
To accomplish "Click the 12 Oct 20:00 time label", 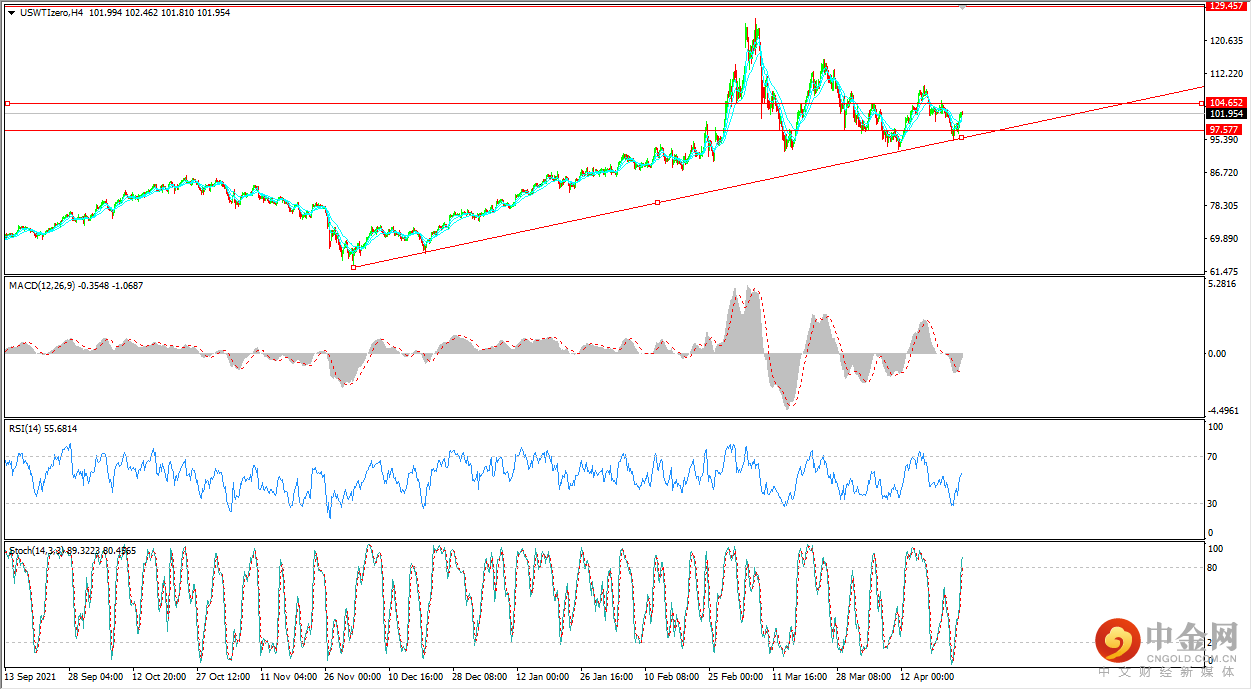I will coord(160,676).
